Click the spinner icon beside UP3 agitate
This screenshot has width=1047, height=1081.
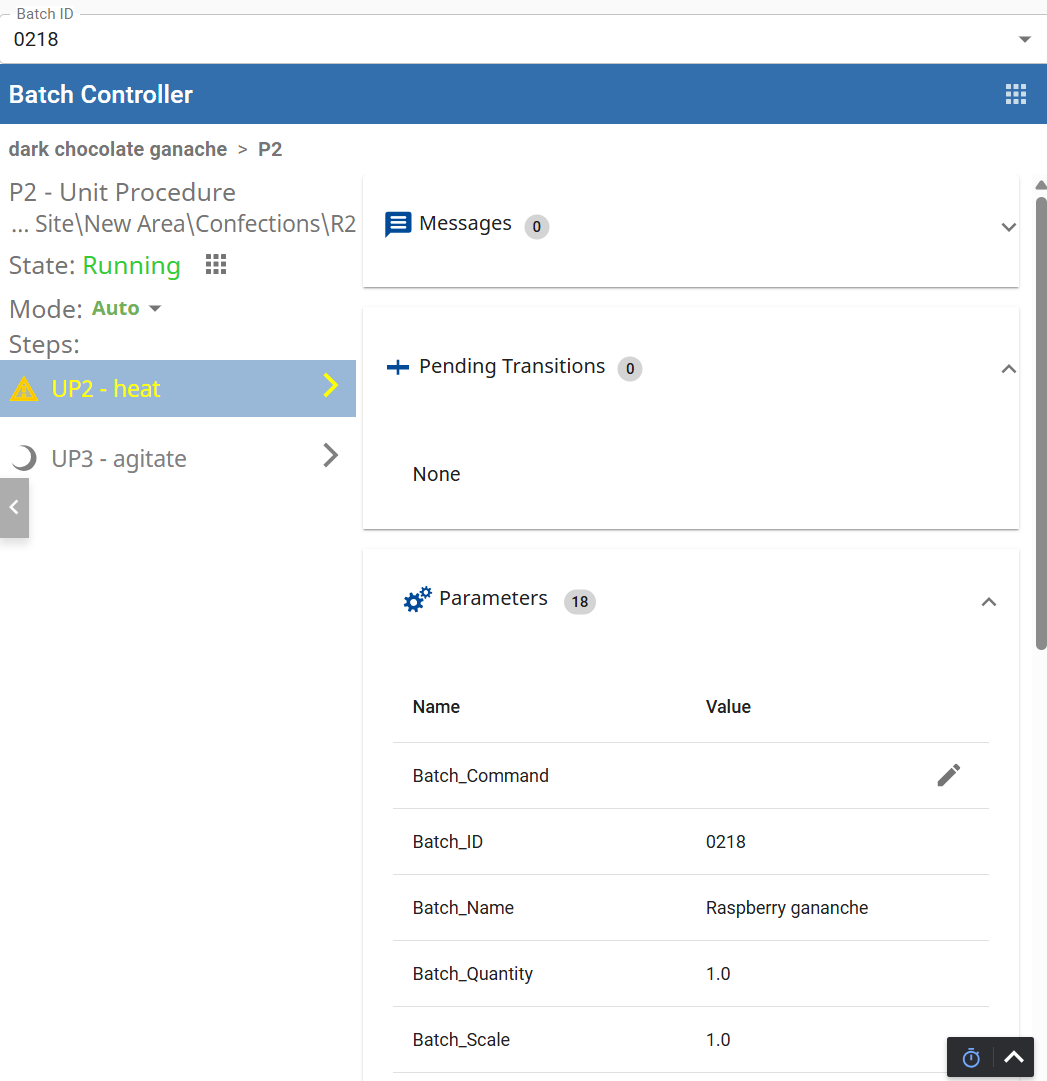pos(24,459)
